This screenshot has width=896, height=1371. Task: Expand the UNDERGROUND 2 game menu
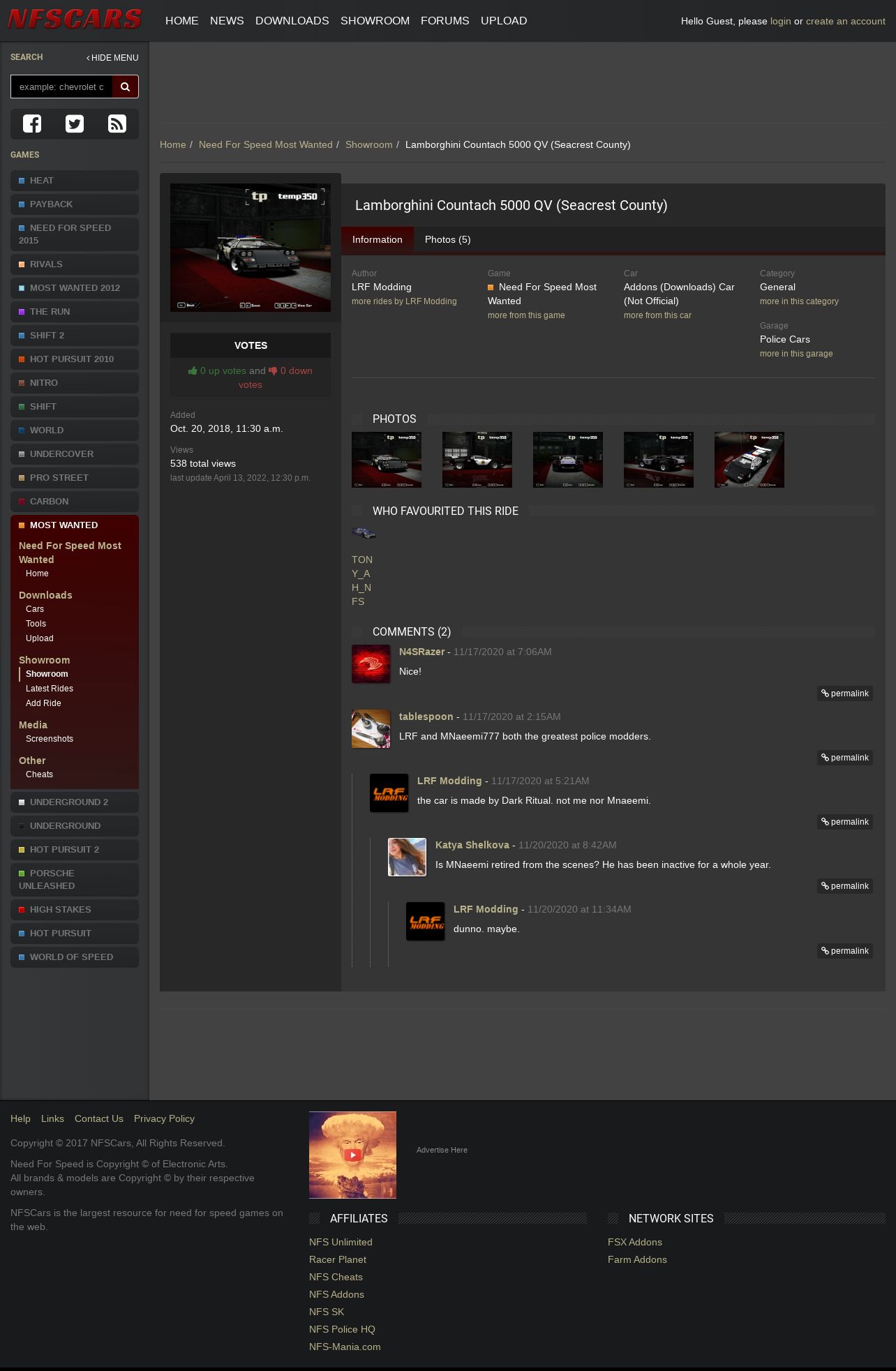(75, 802)
